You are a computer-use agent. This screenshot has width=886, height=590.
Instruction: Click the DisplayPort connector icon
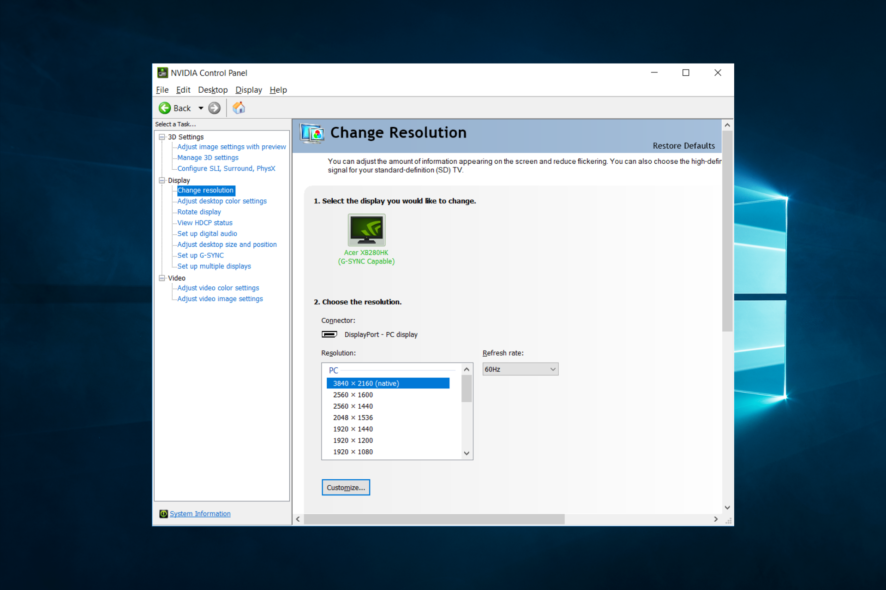click(329, 335)
